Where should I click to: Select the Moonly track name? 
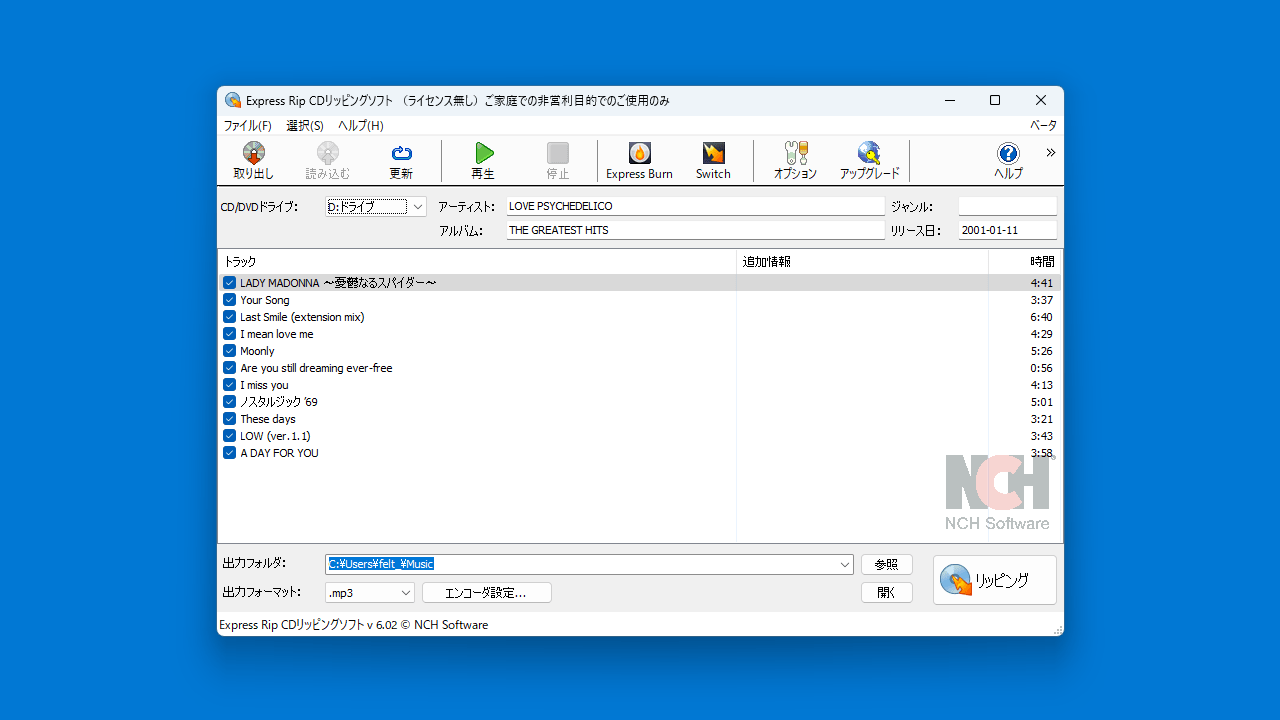pyautogui.click(x=257, y=351)
